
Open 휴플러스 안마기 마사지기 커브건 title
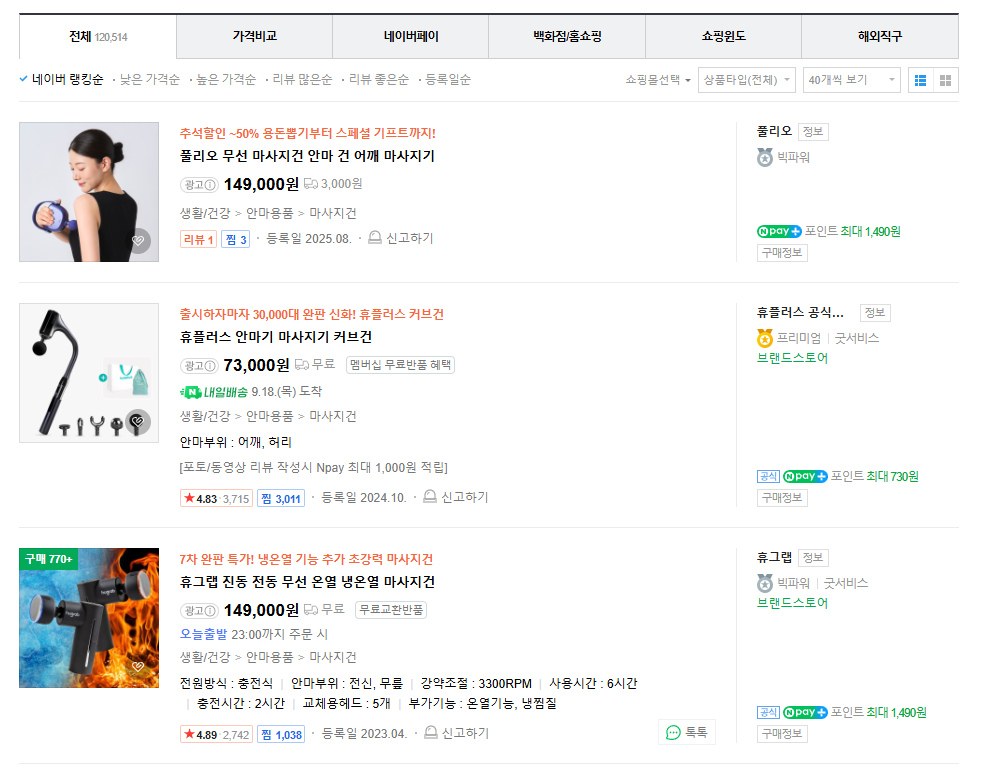point(276,337)
